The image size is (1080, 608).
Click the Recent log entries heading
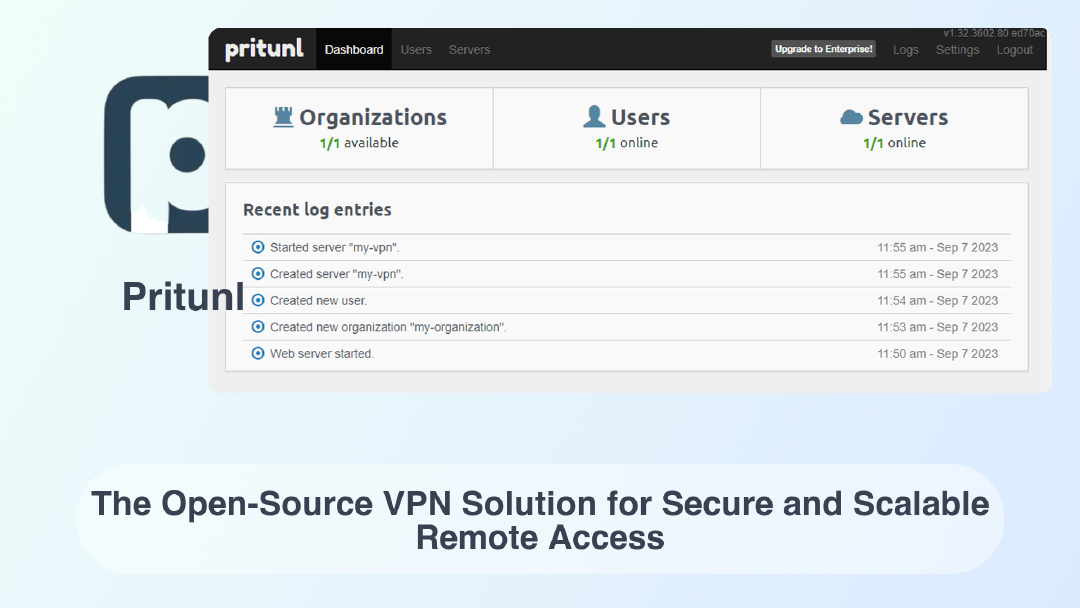(x=317, y=210)
